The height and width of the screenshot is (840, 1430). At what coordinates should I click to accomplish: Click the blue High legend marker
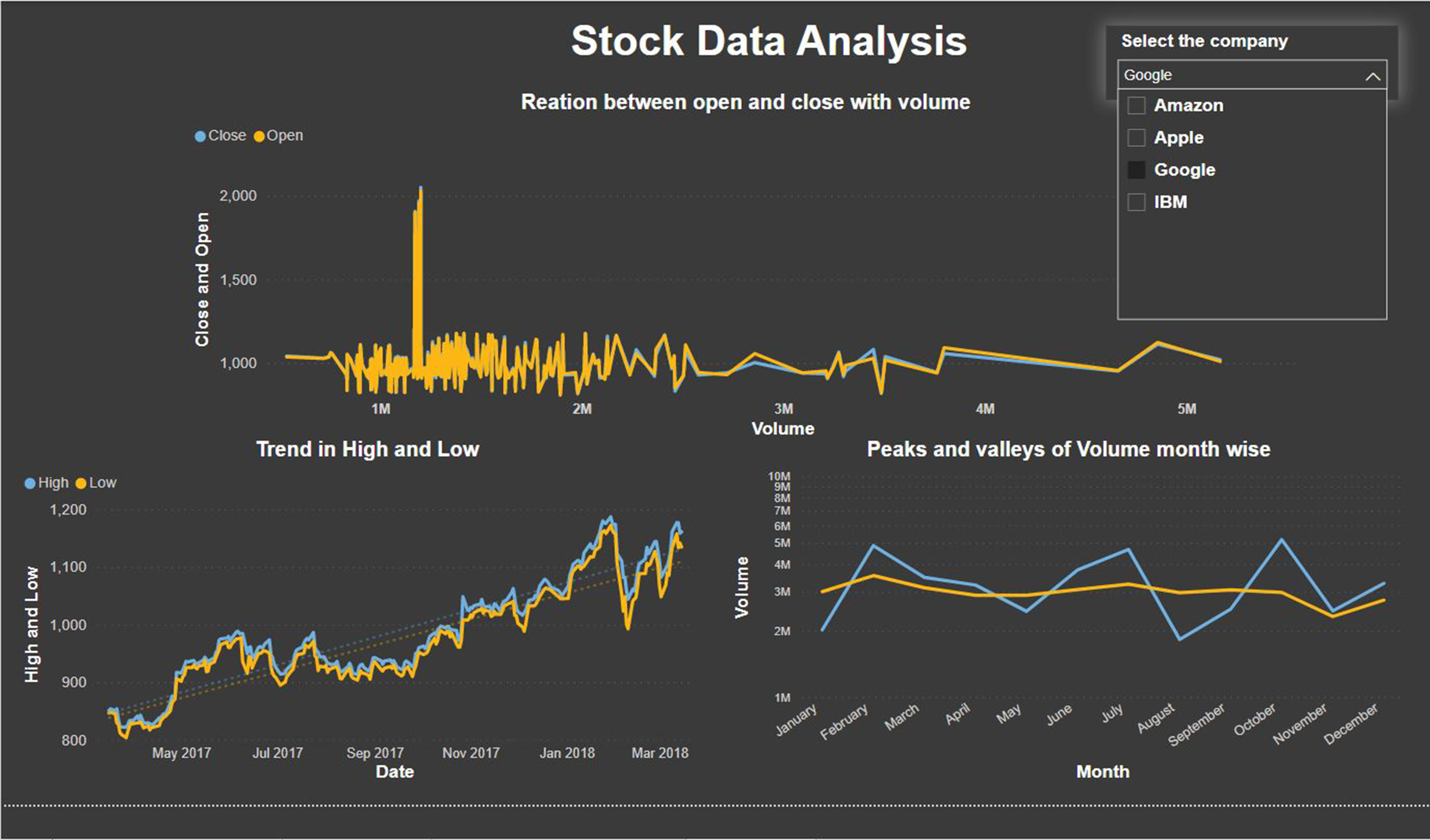30,484
